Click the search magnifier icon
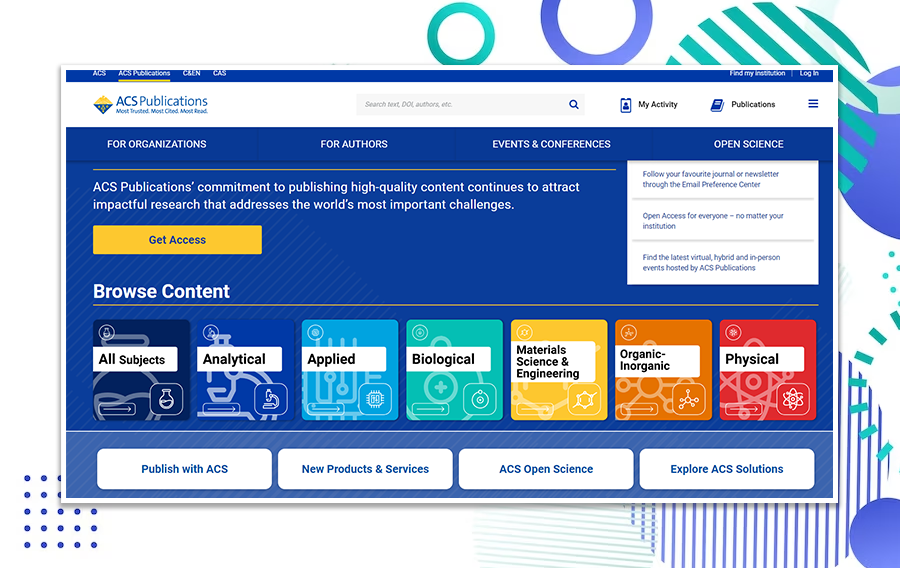The width and height of the screenshot is (900, 568). 574,104
